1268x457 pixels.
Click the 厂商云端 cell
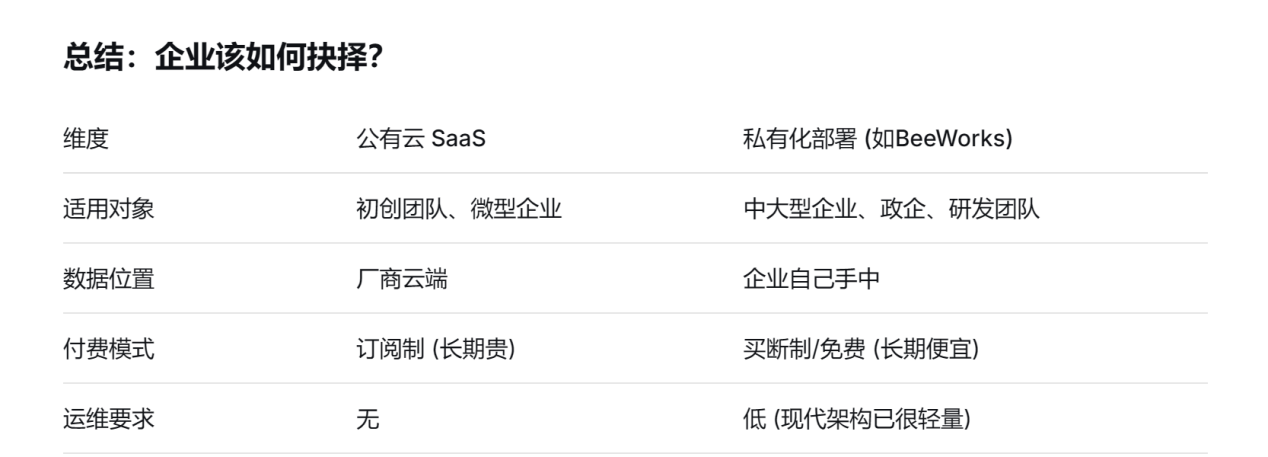coord(402,278)
